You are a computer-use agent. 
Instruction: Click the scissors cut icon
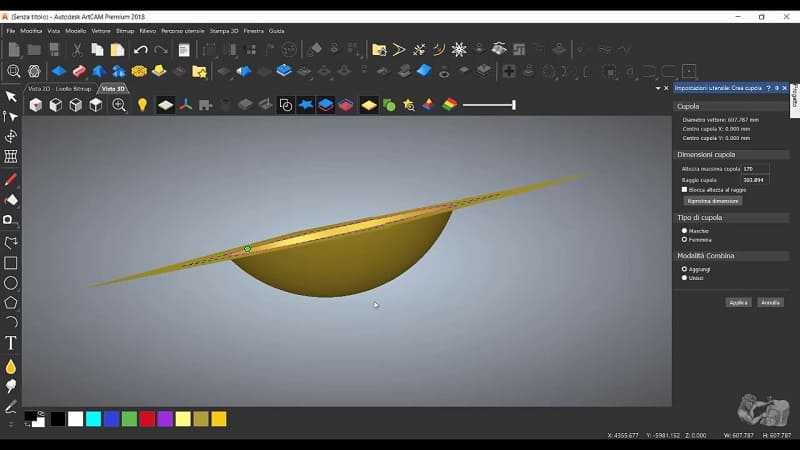(77, 50)
